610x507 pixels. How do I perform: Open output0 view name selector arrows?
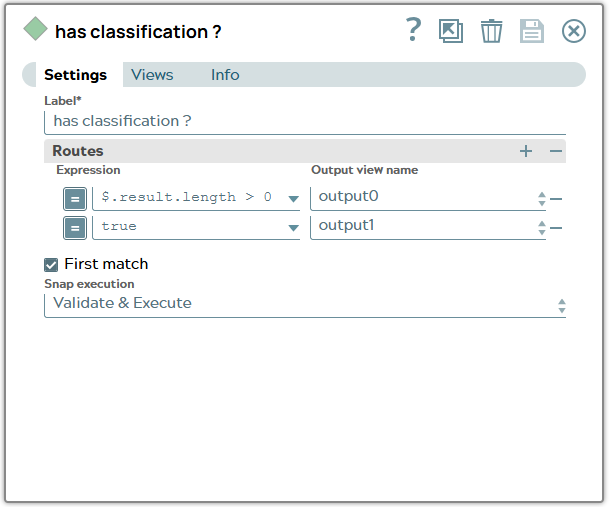[x=542, y=199]
